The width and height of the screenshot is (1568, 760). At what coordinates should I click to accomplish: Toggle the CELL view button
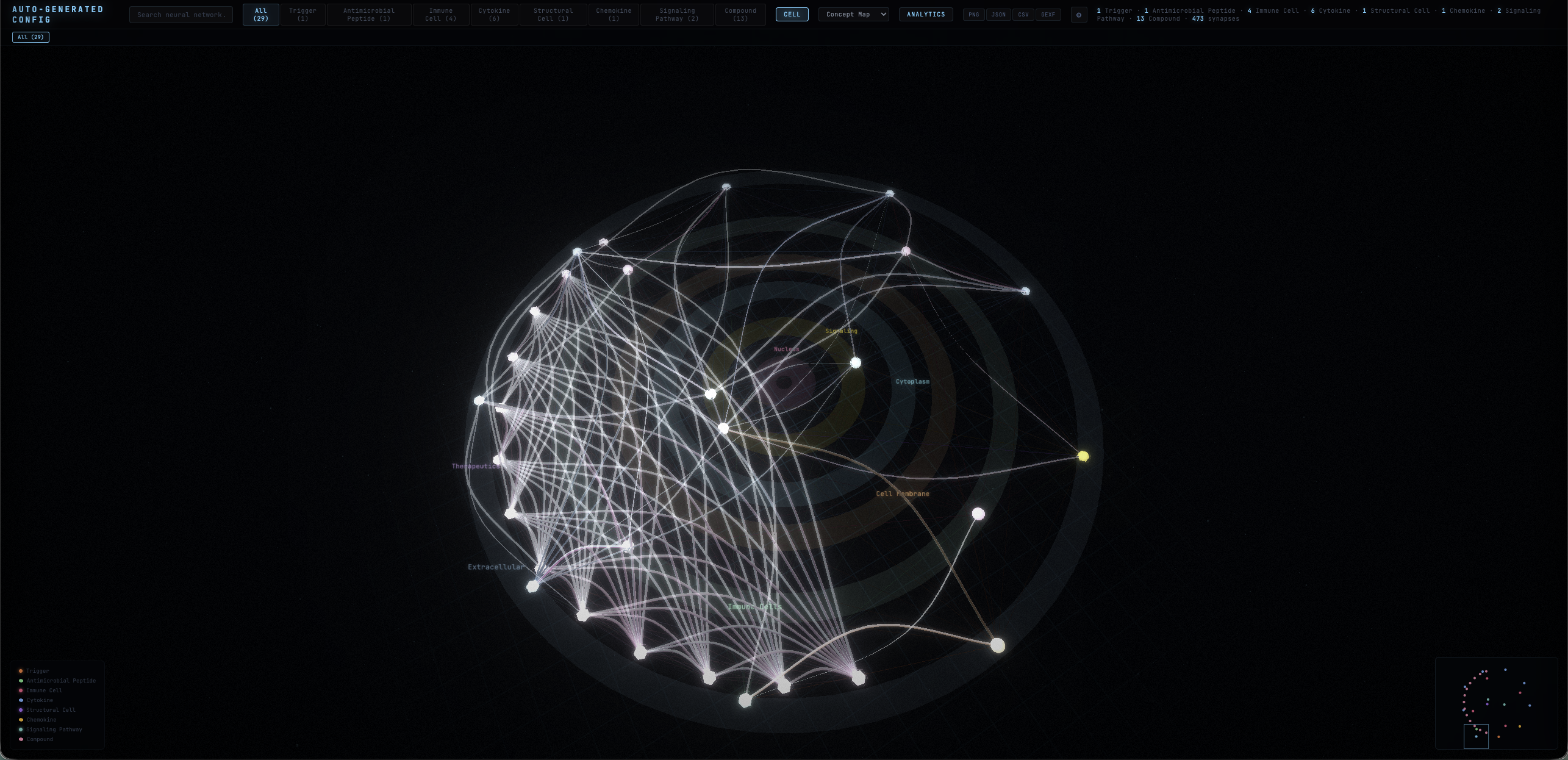(792, 15)
